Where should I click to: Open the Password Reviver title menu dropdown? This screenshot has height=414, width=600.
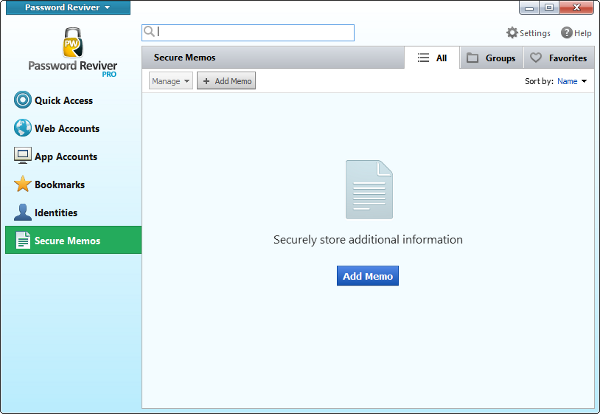pos(68,7)
